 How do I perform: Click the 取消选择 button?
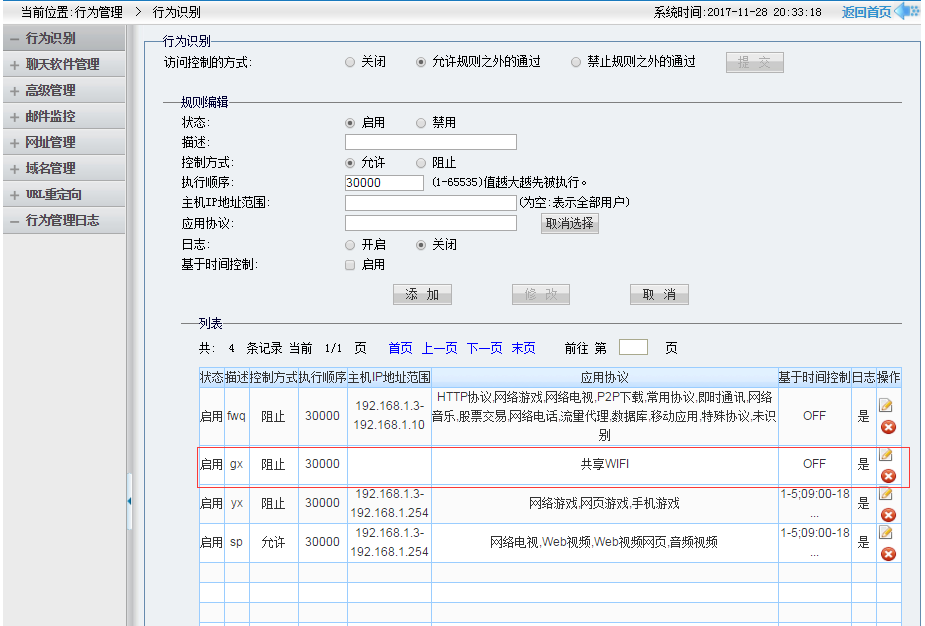point(569,224)
